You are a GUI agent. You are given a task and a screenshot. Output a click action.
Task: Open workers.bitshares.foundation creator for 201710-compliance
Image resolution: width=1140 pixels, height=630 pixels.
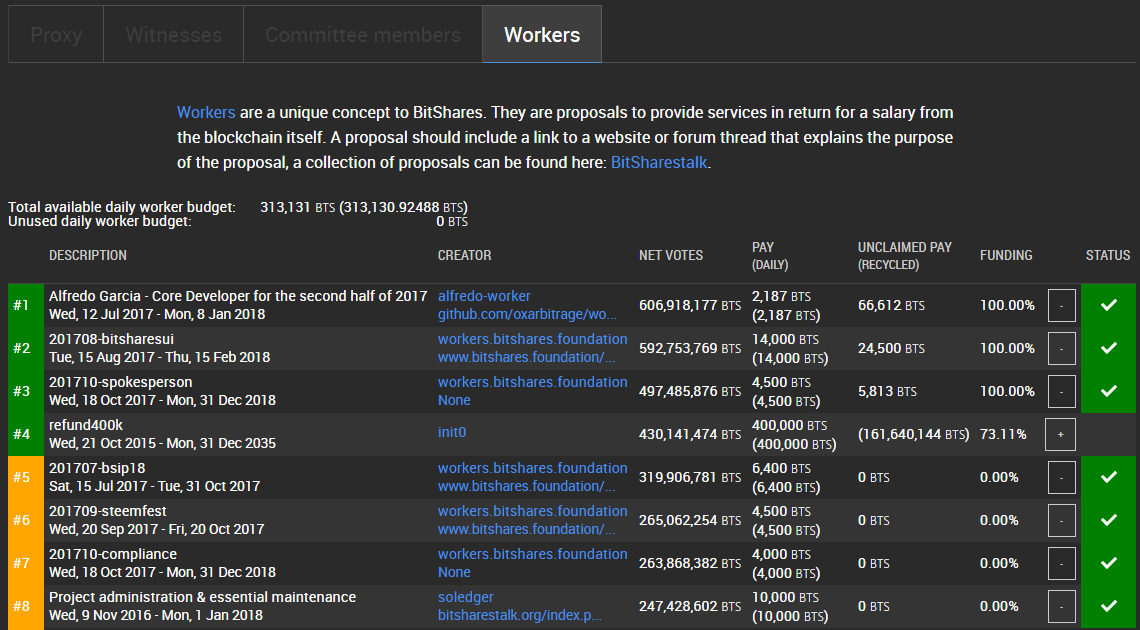click(532, 554)
